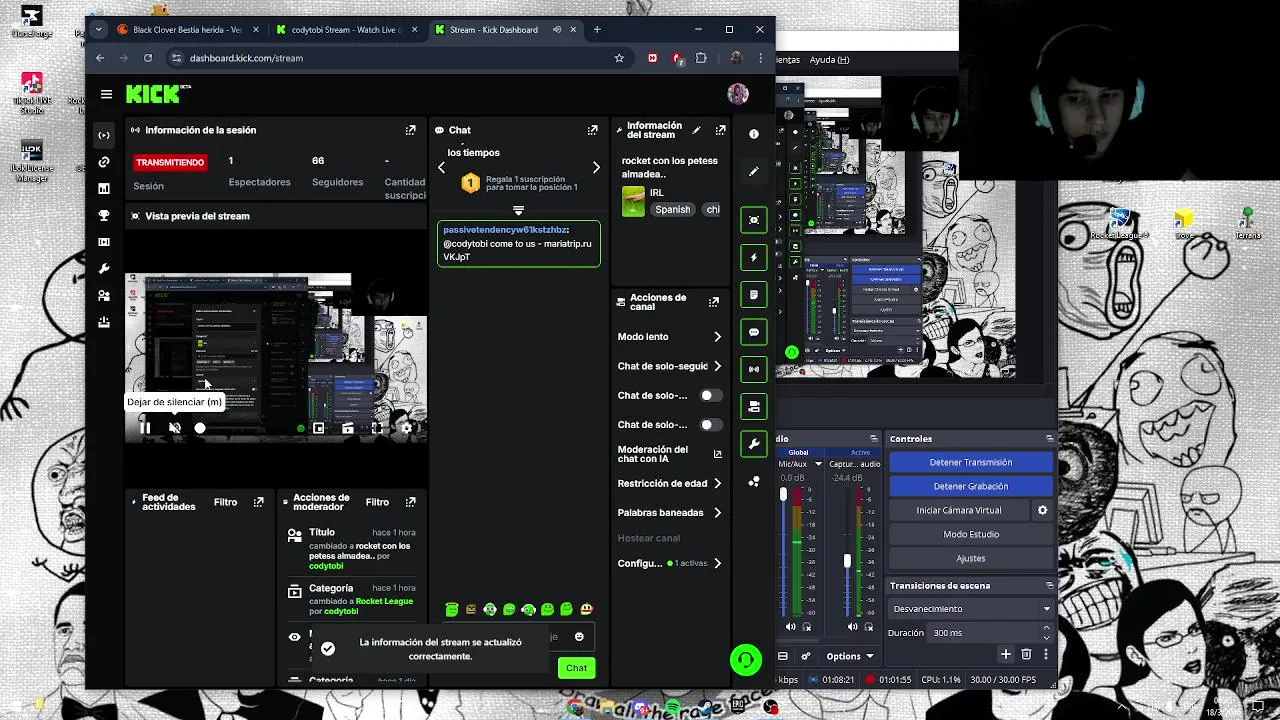Show next chat leaderboard slide arrow
This screenshot has width=1280, height=720.
(x=596, y=168)
